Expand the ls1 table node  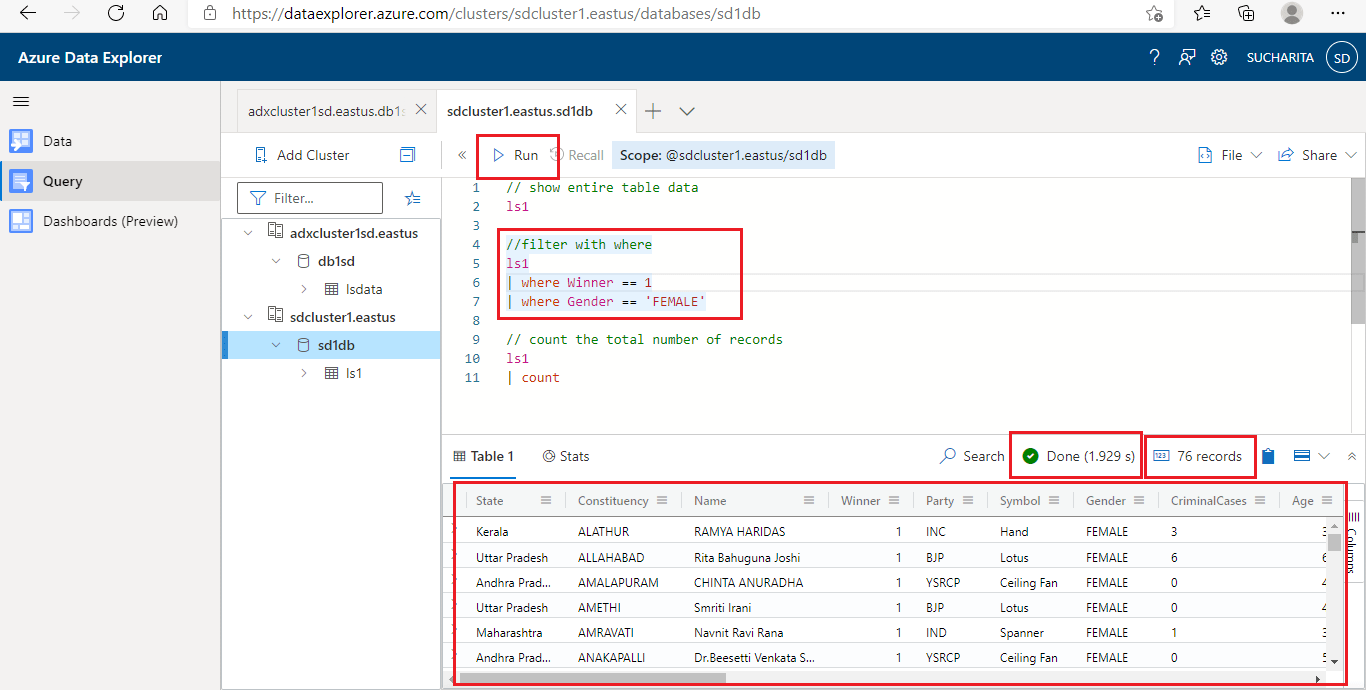304,373
